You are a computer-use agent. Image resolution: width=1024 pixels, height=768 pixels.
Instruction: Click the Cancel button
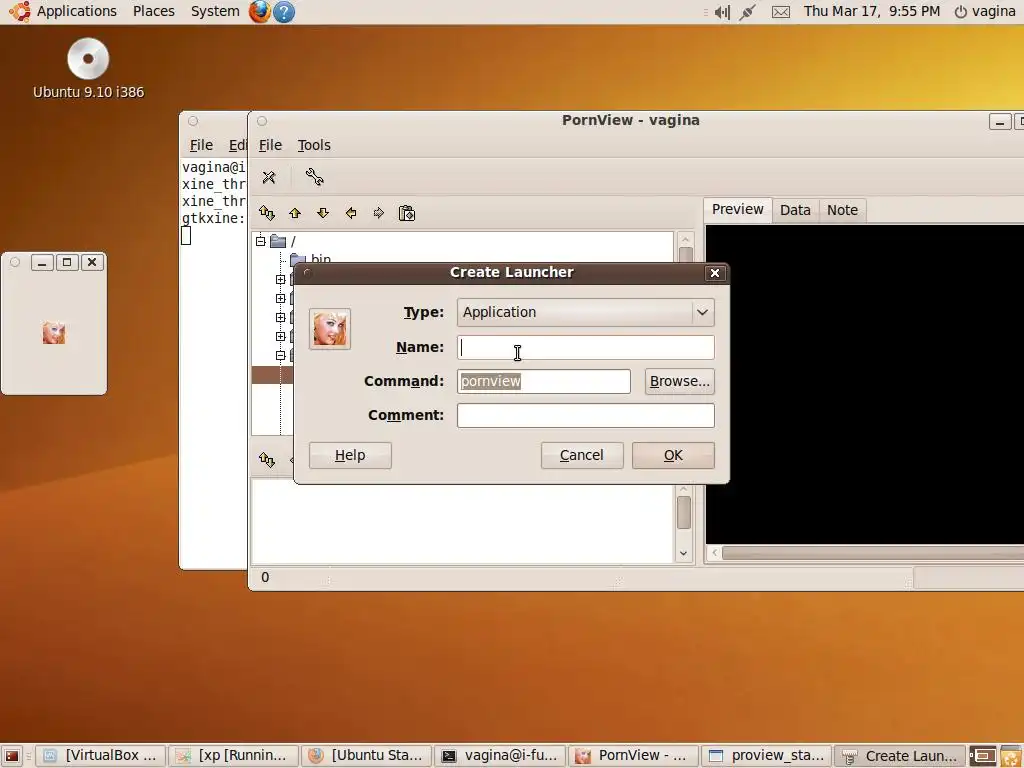click(582, 455)
